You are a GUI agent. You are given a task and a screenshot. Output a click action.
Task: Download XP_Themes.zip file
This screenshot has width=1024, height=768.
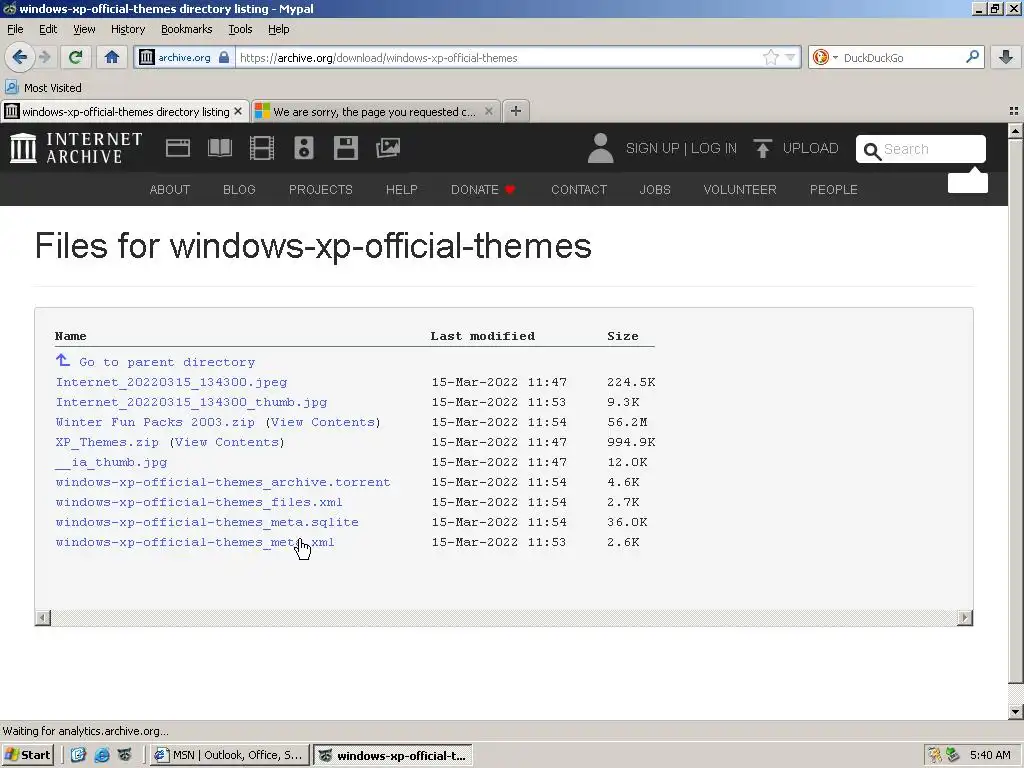click(107, 442)
